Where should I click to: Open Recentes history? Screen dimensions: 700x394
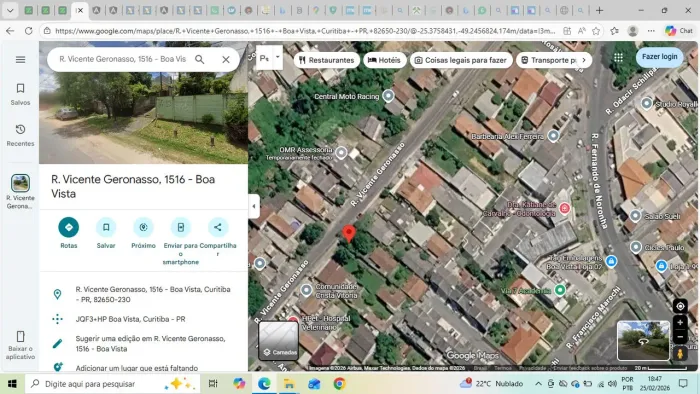[21, 135]
